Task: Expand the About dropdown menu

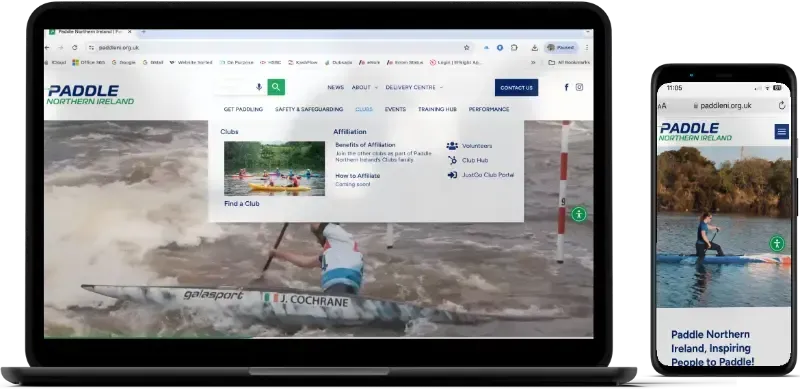Action: (365, 87)
